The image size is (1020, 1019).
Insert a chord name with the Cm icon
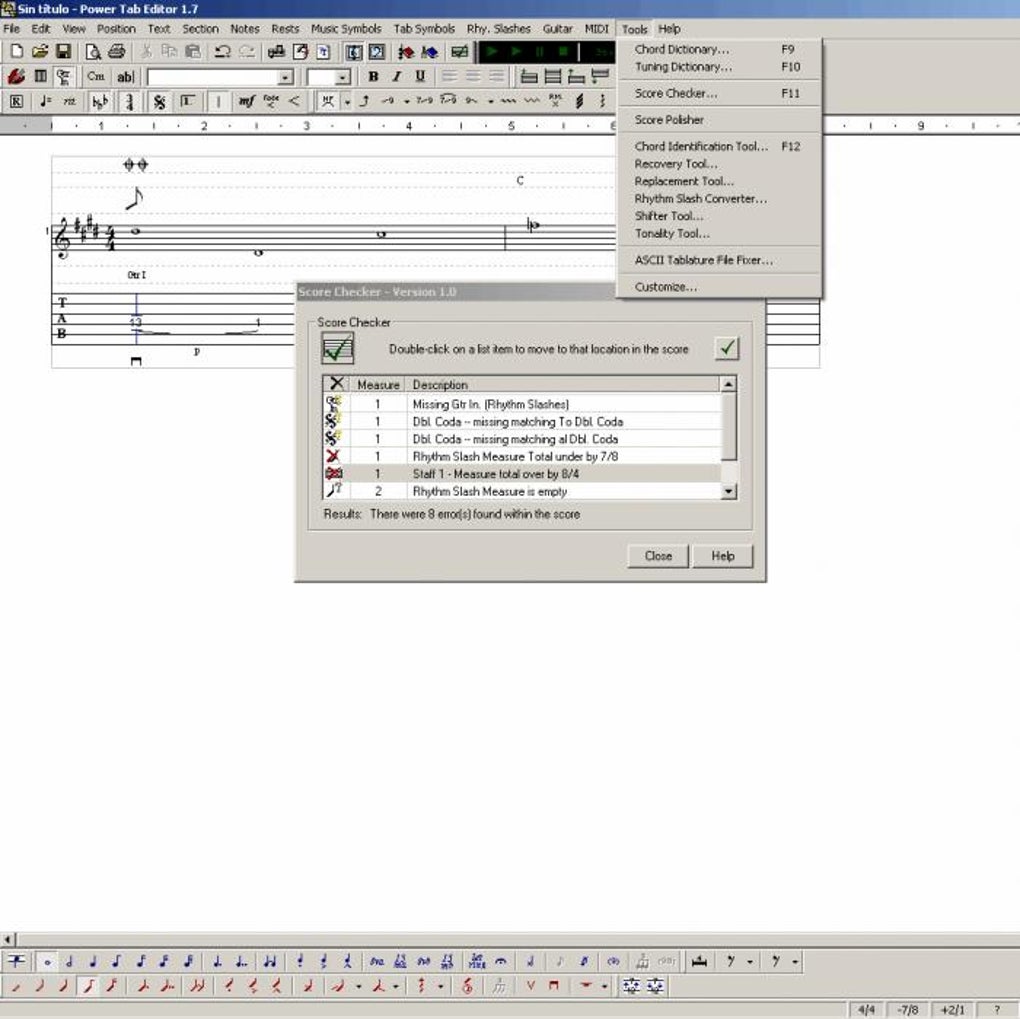point(96,77)
